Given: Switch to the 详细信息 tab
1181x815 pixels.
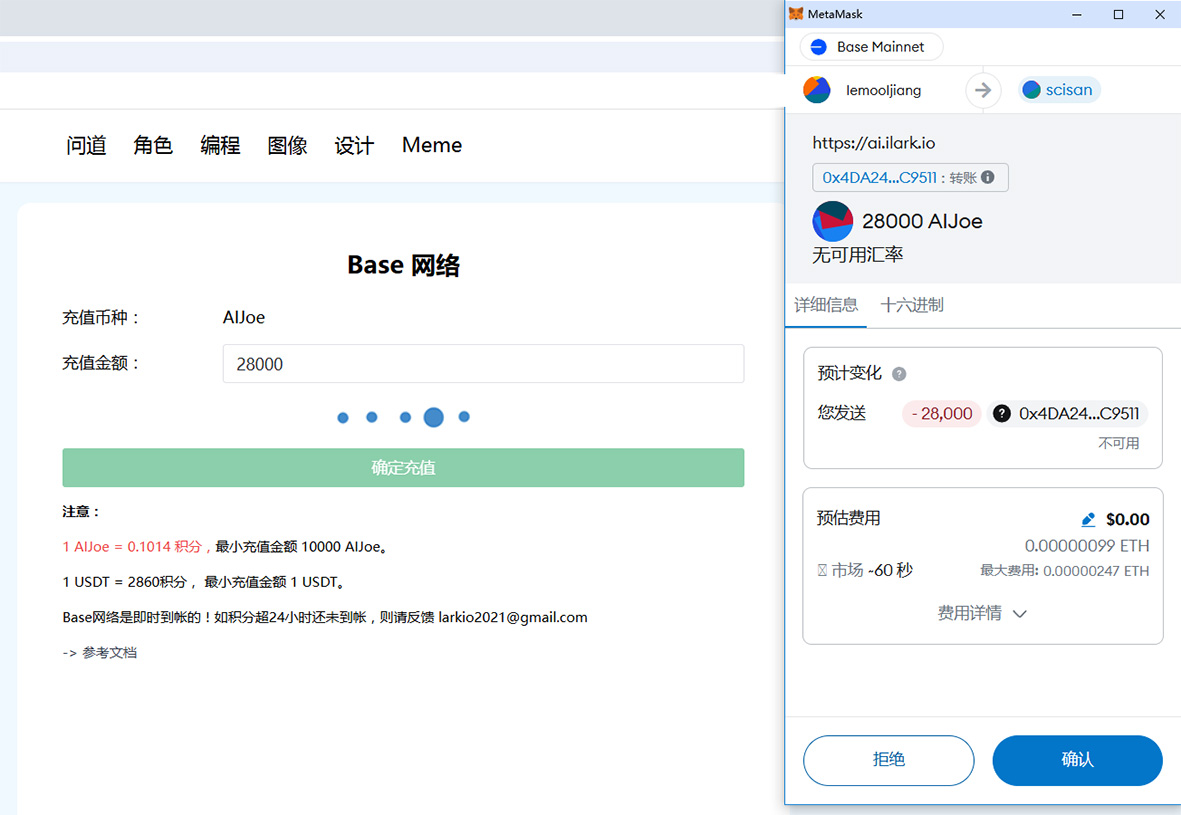Looking at the screenshot, I should tap(826, 305).
